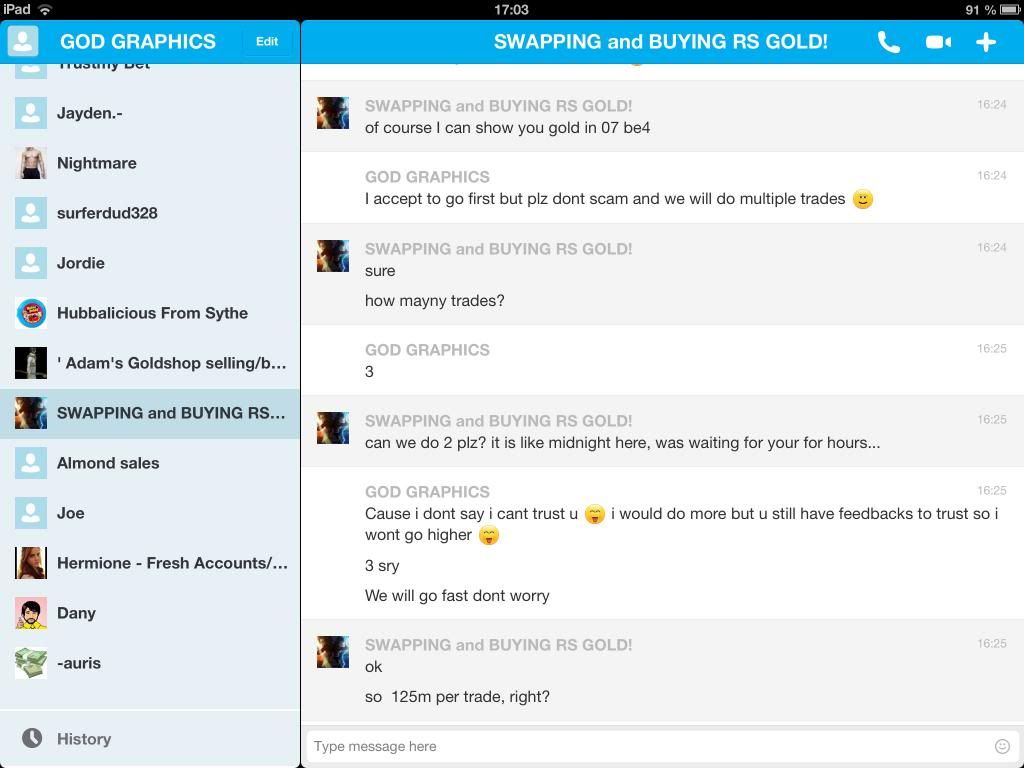This screenshot has height=768, width=1024.
Task: Select the Nightmare conversation
Action: click(x=97, y=163)
